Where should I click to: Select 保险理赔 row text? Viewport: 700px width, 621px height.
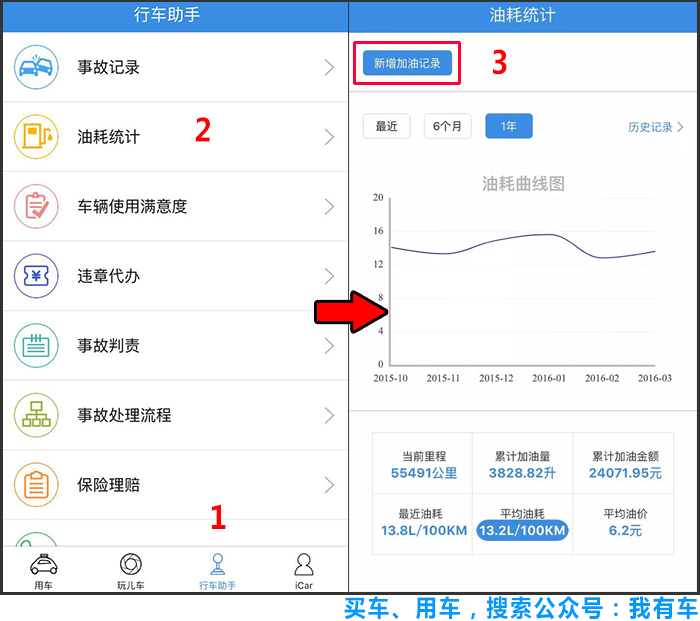[108, 485]
